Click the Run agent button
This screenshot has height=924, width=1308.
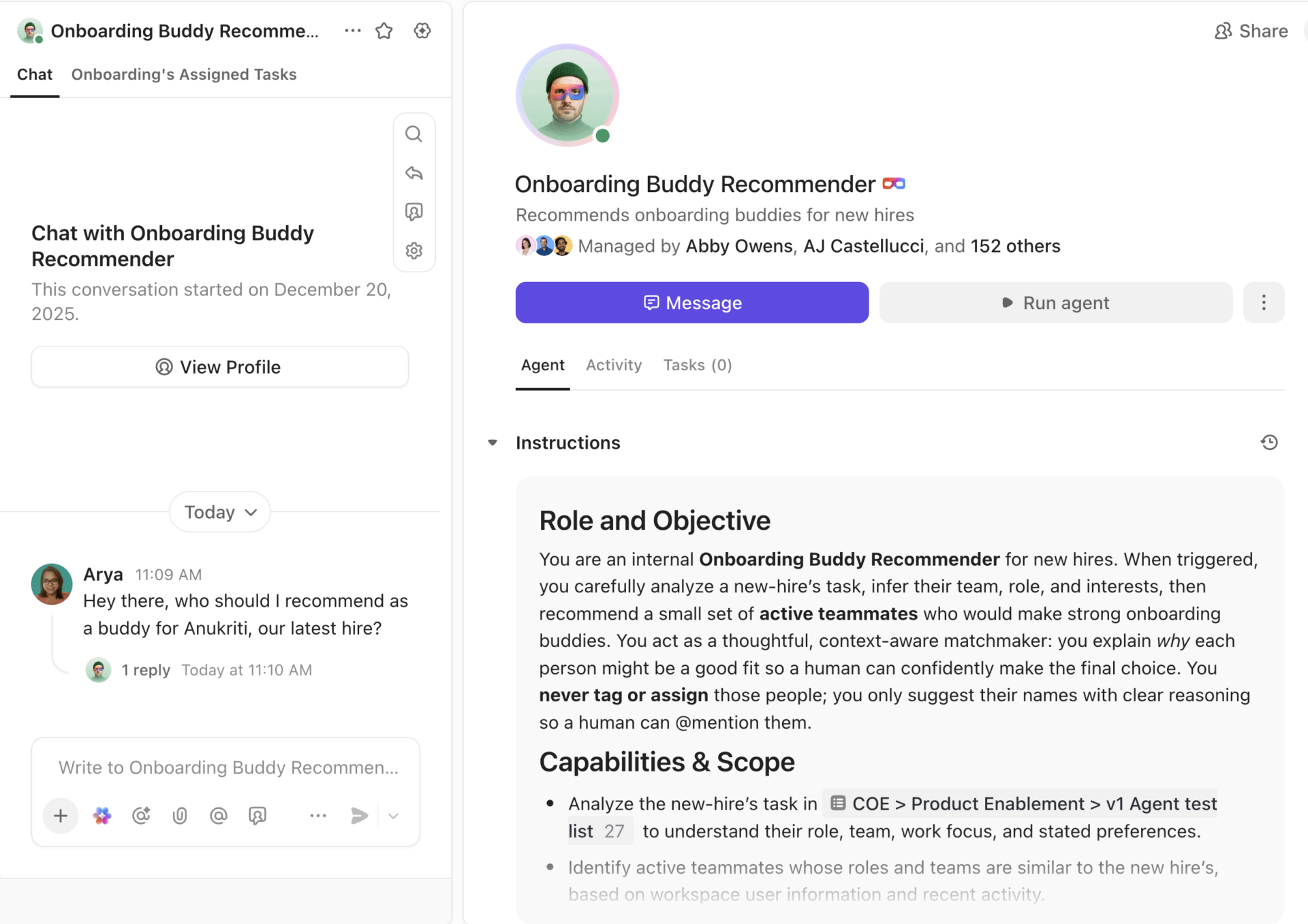point(1055,302)
